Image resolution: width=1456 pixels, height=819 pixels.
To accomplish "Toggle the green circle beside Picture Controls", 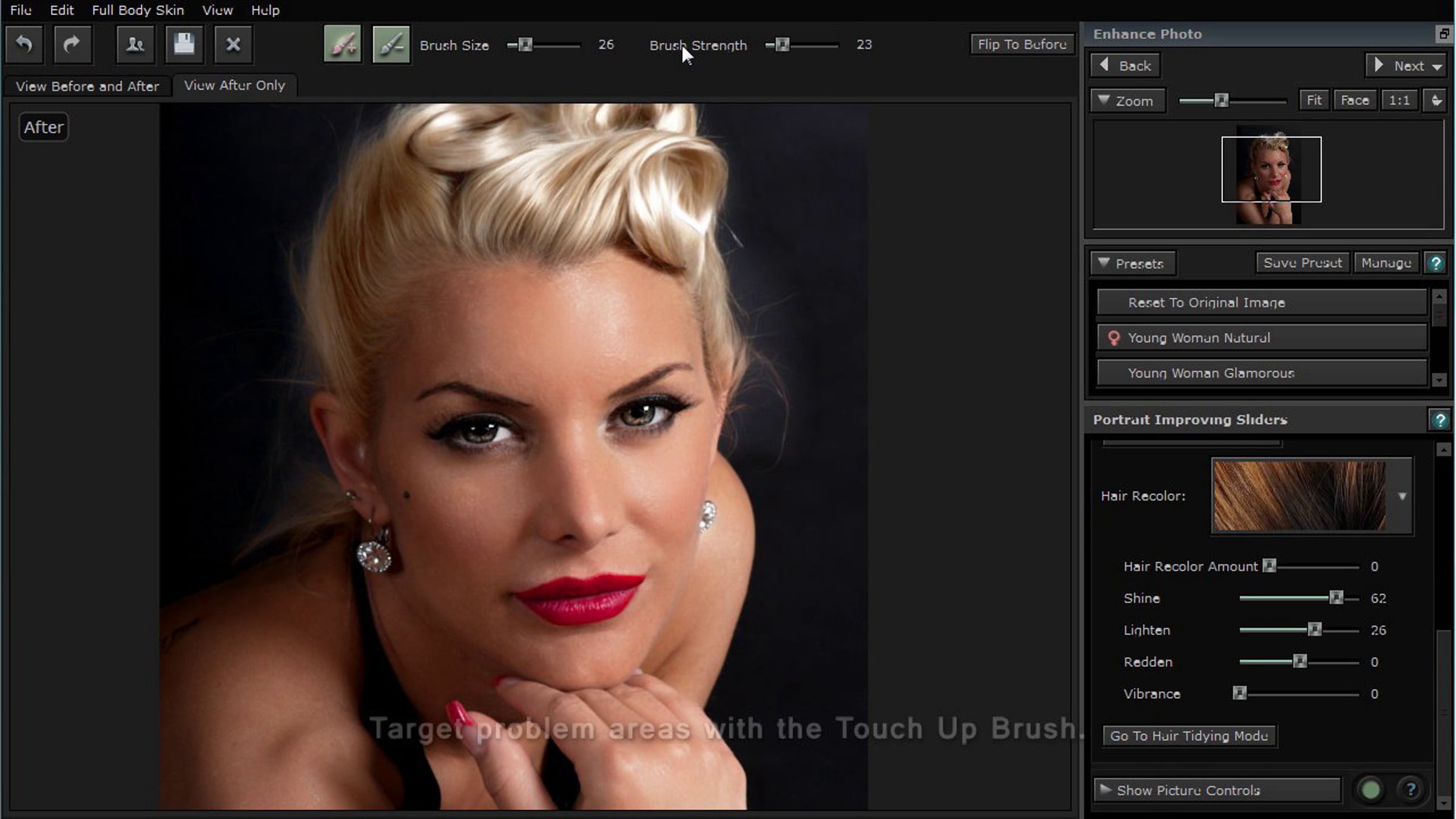I will click(1370, 790).
